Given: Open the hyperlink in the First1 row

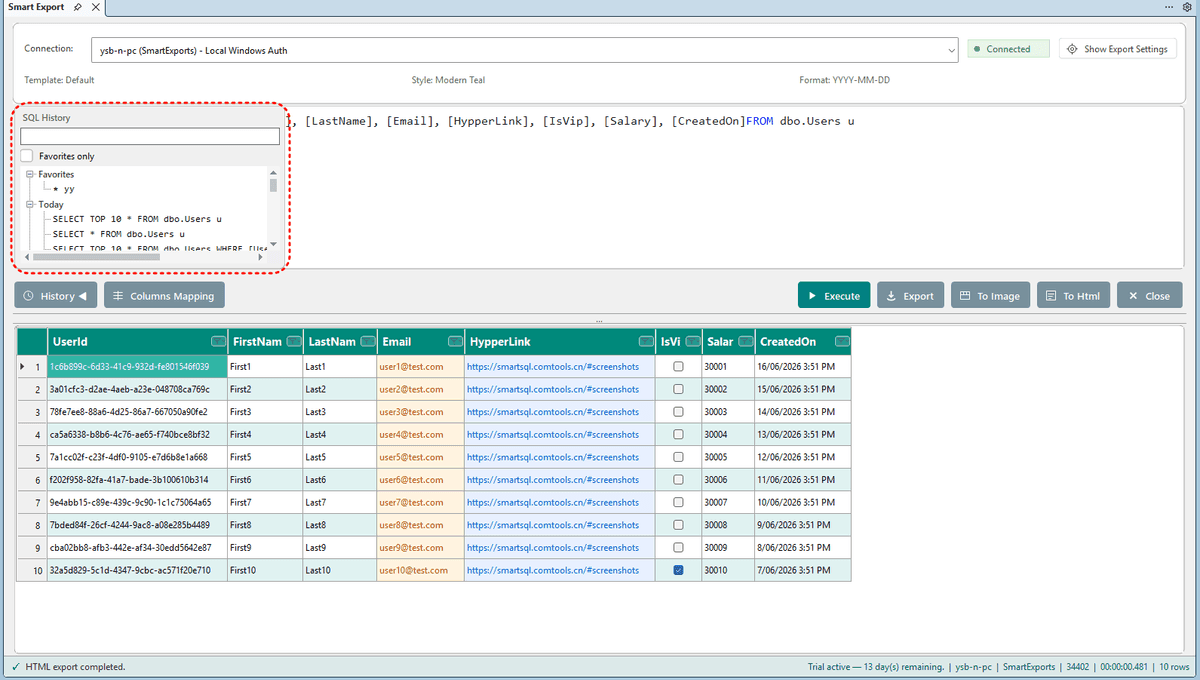Looking at the screenshot, I should [554, 367].
